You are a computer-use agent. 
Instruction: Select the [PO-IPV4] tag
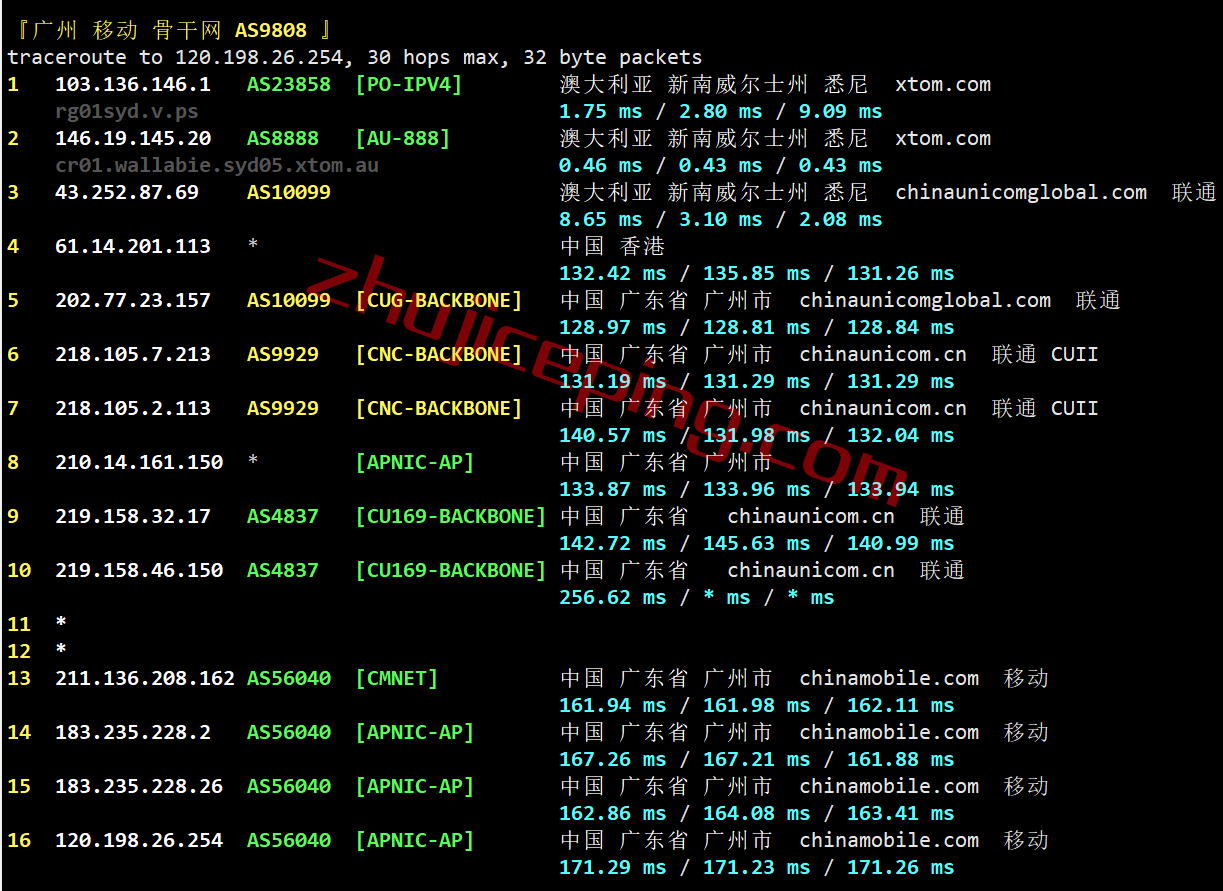click(409, 85)
